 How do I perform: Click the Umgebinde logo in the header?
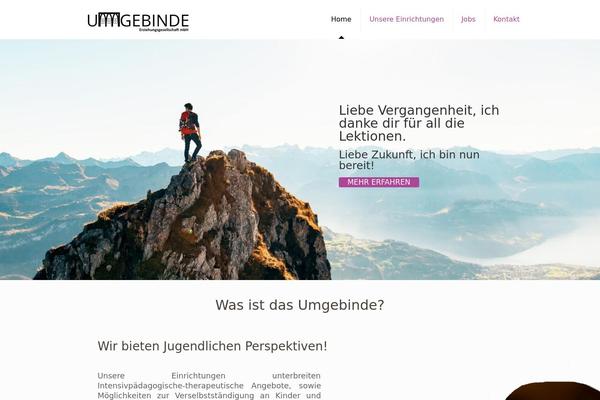pyautogui.click(x=138, y=21)
